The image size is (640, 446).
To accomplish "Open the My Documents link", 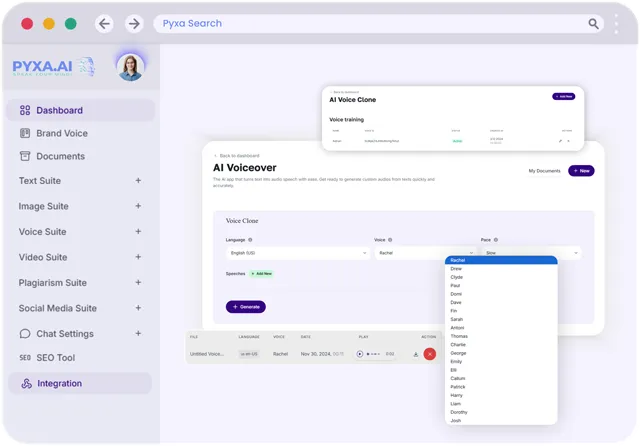I will point(544,171).
